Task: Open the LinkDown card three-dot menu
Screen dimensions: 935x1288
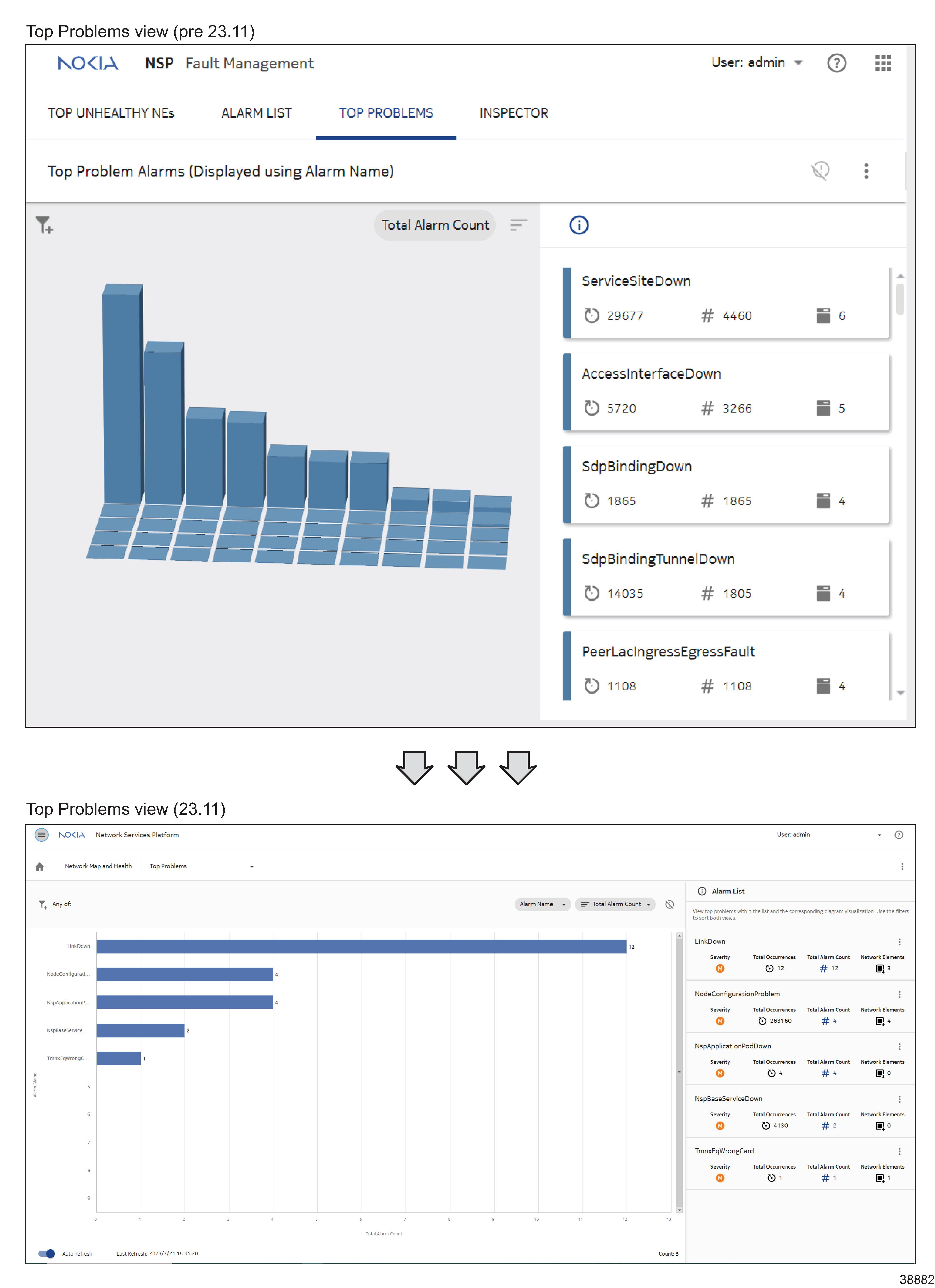Action: (x=899, y=942)
